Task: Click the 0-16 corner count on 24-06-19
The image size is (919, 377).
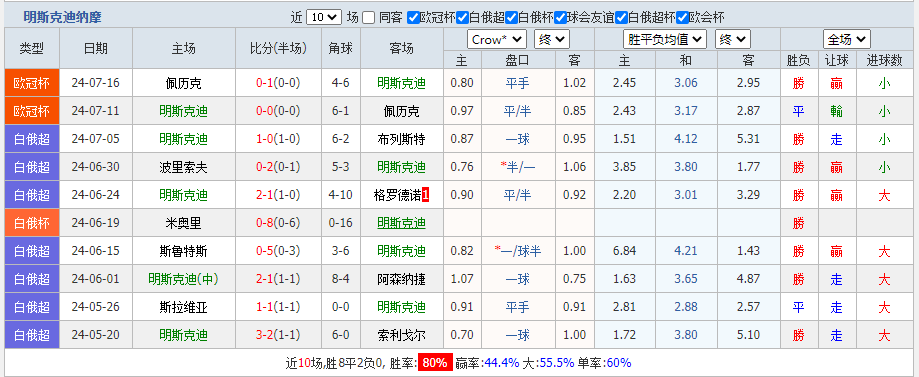Action: click(x=341, y=223)
